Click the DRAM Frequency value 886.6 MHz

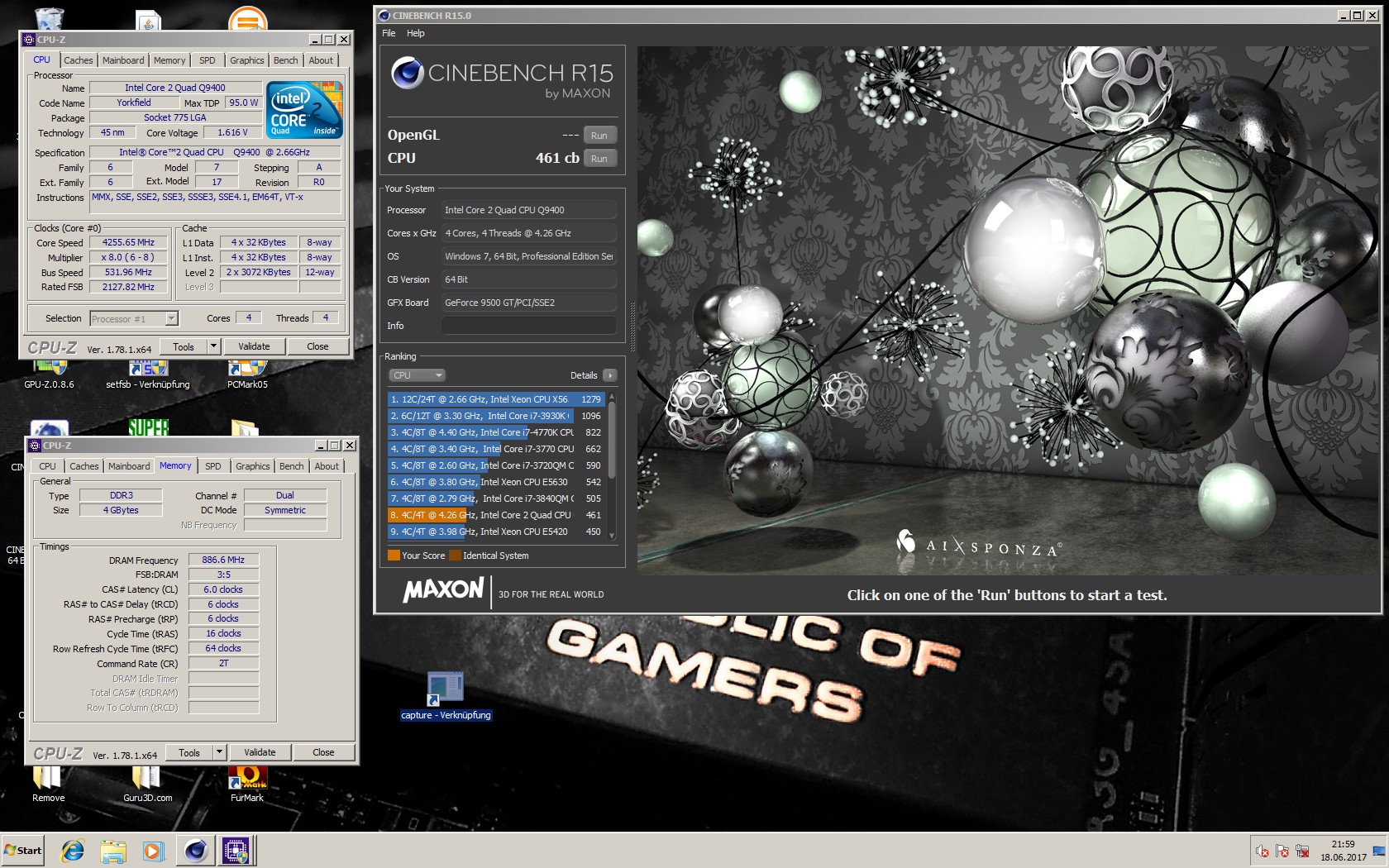coord(223,560)
